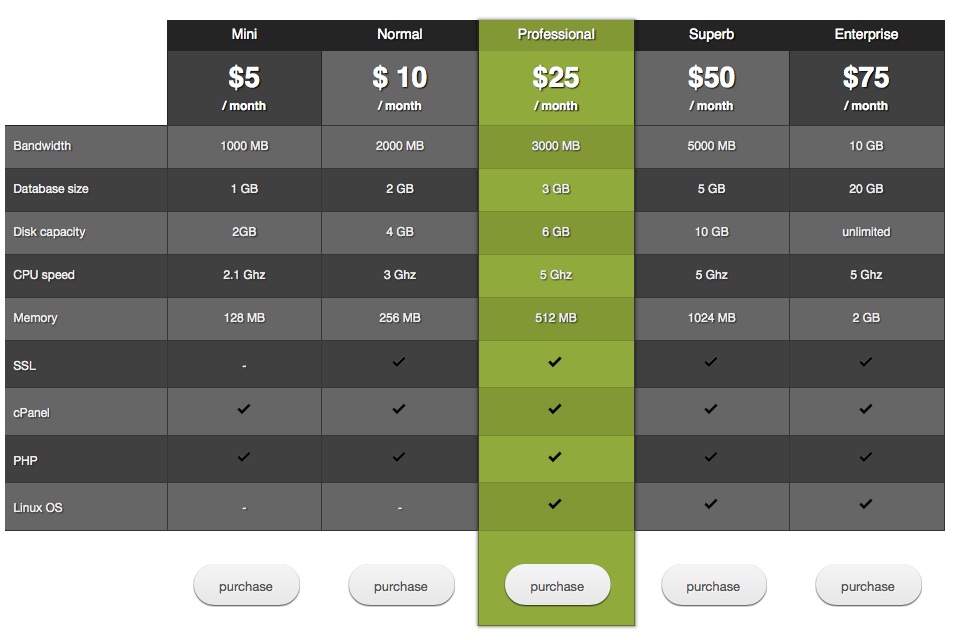953x640 pixels.
Task: Purchase the Normal plan
Action: (401, 586)
